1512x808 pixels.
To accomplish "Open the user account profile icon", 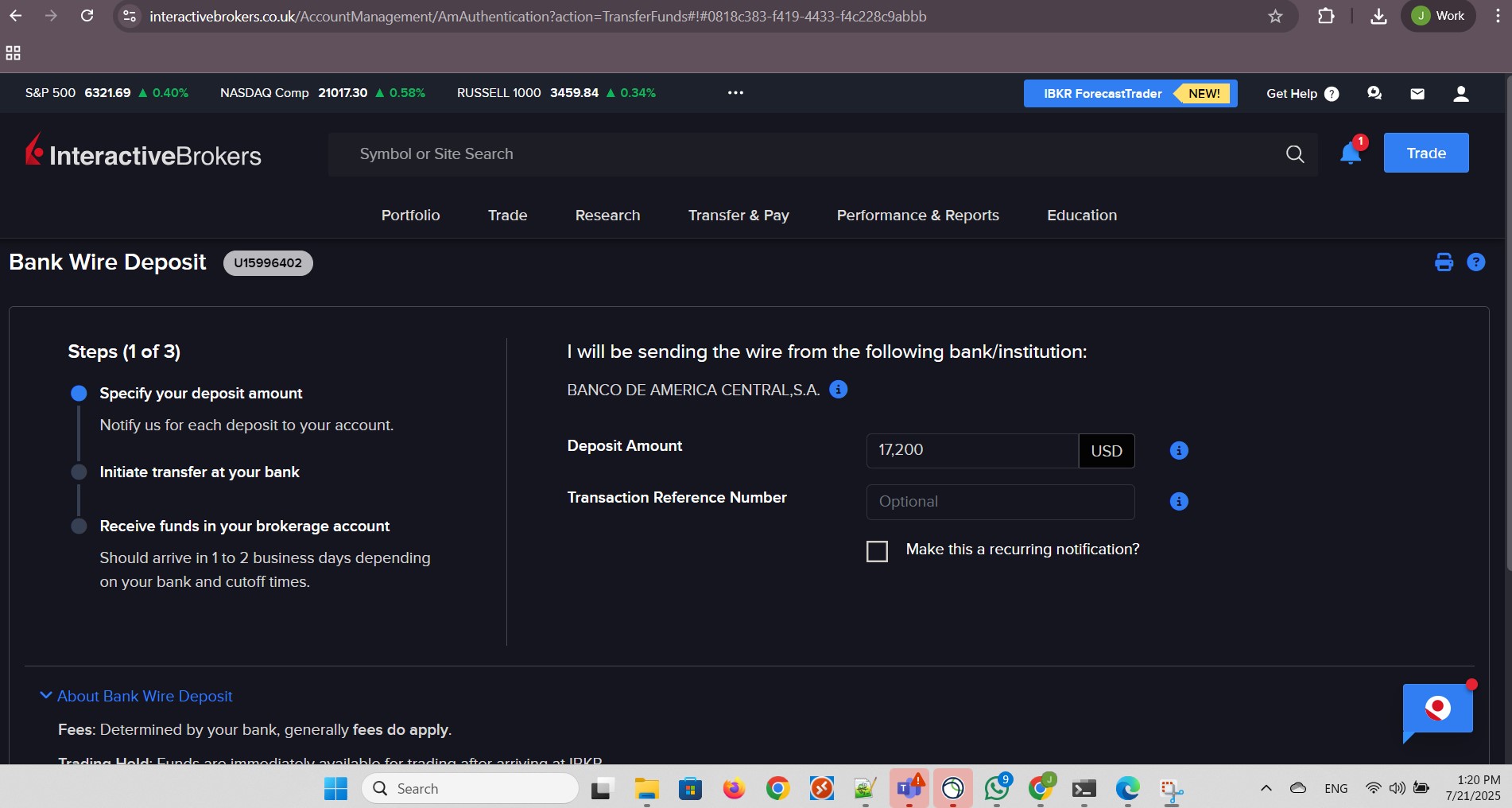I will (1461, 93).
